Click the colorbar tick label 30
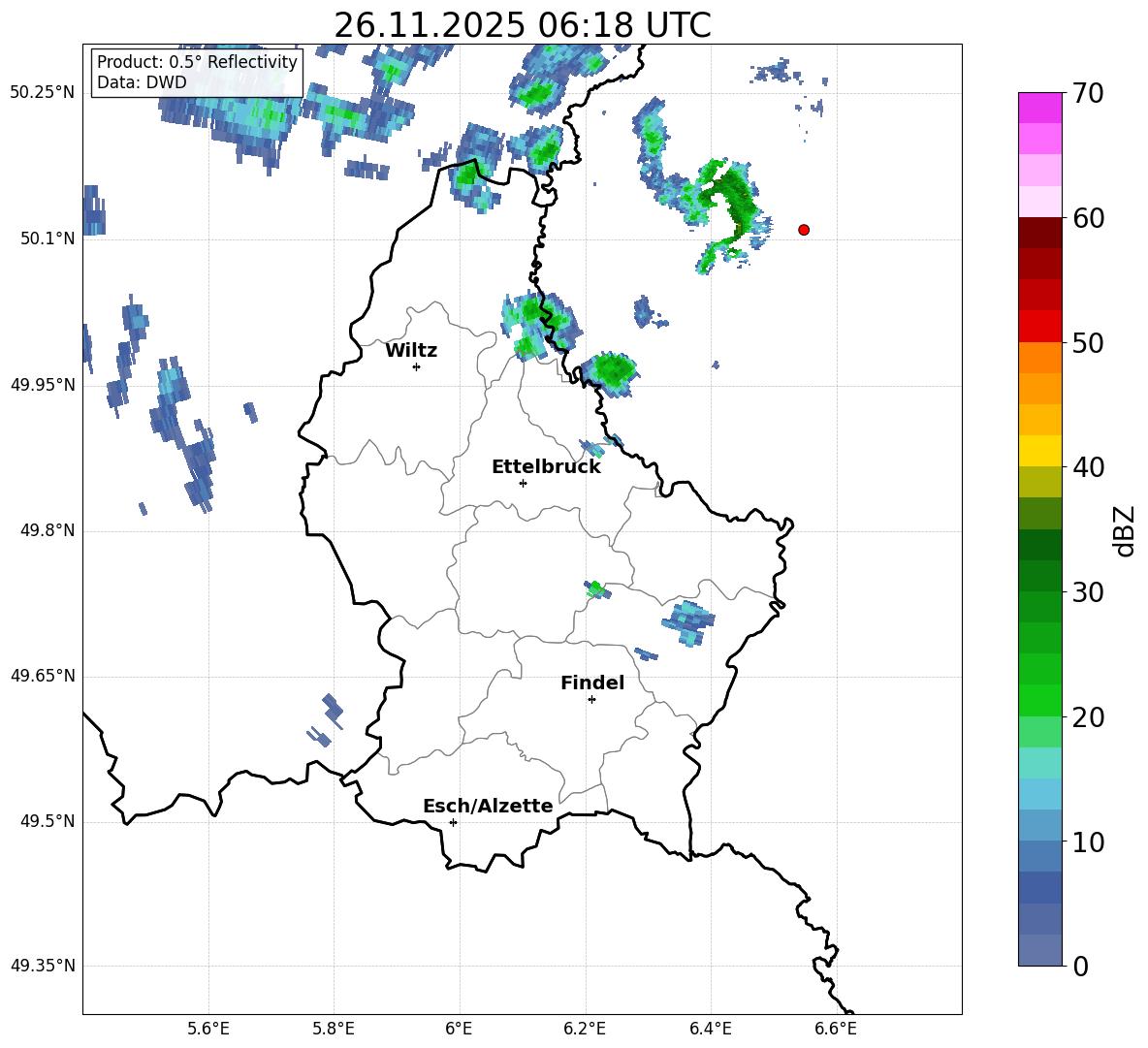The image size is (1148, 1048). pos(1088,592)
